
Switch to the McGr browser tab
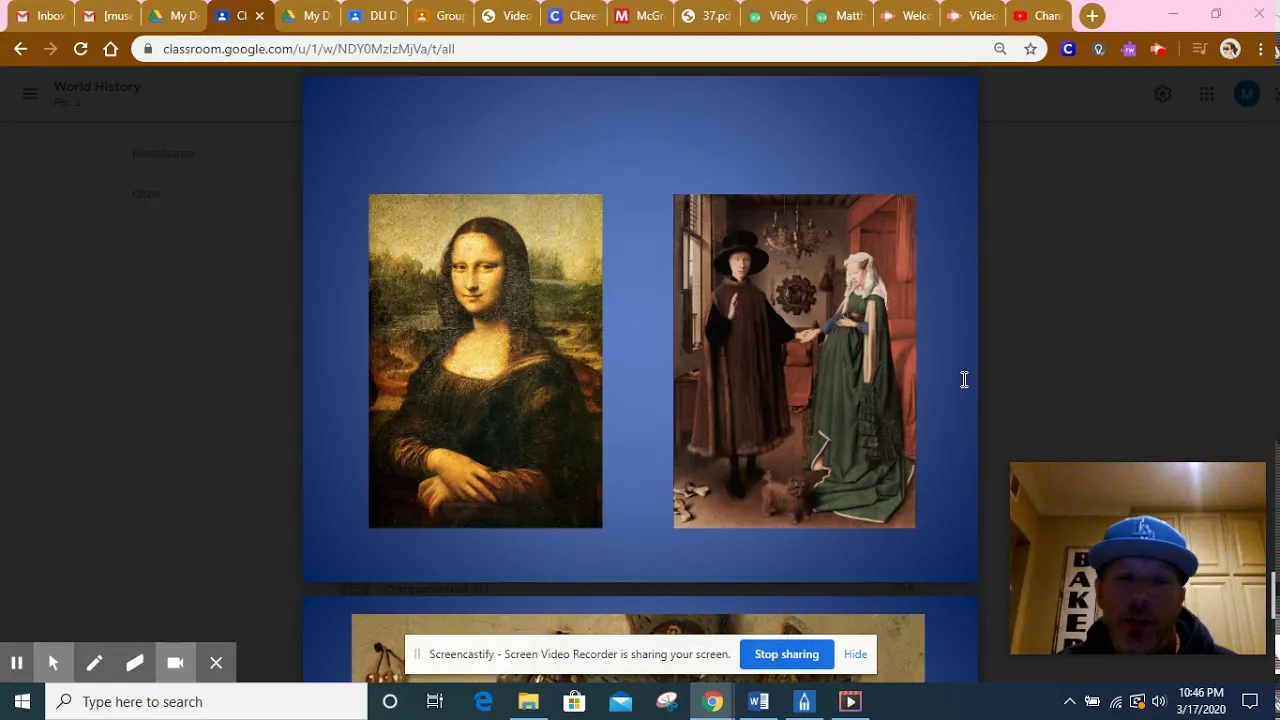pos(639,16)
